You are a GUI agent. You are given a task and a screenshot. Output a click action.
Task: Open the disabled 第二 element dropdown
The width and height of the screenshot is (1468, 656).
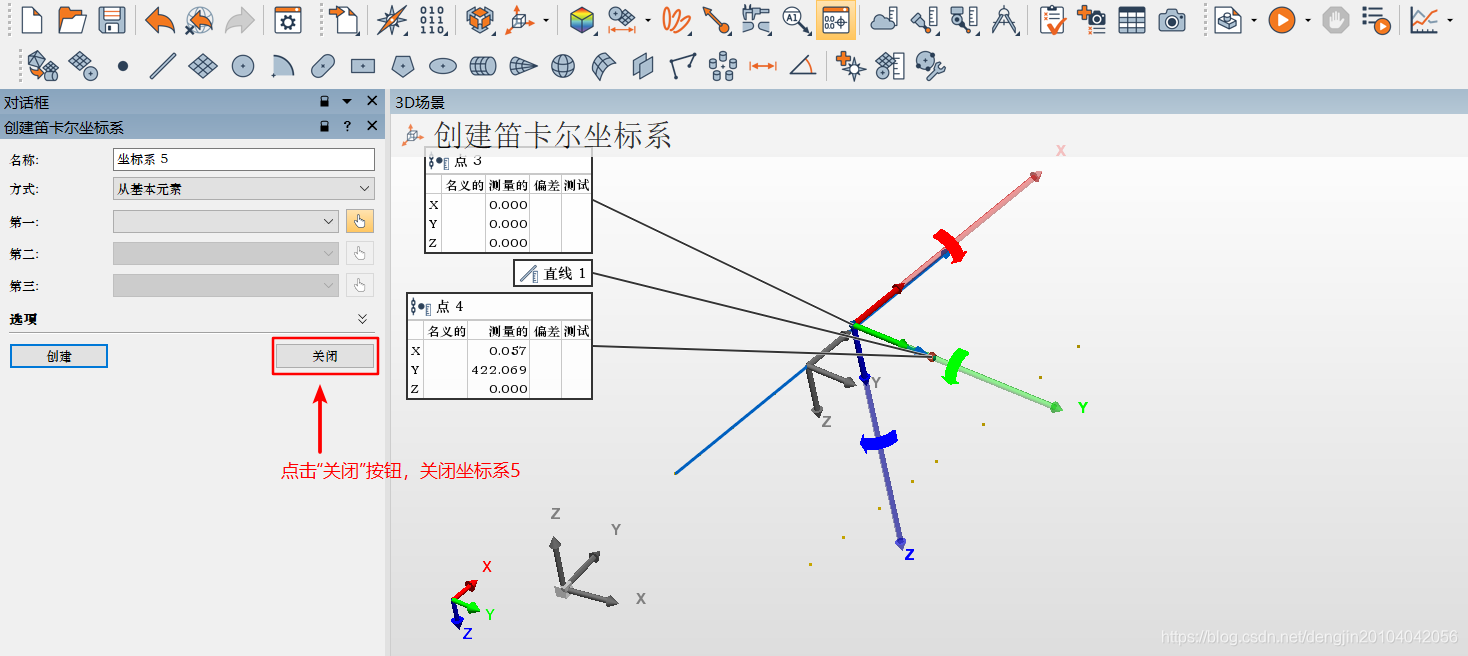tap(226, 253)
